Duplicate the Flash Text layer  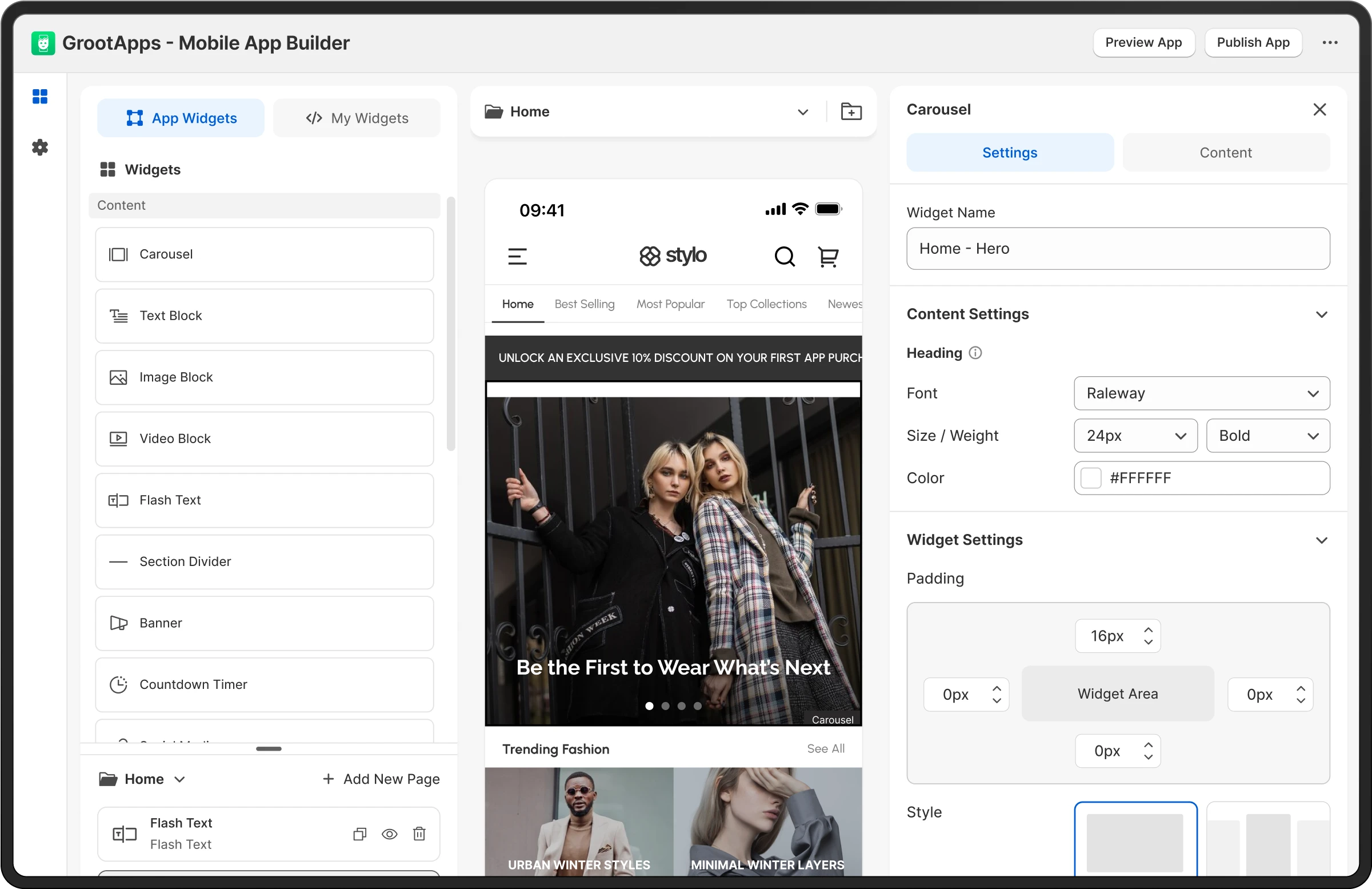[x=360, y=834]
